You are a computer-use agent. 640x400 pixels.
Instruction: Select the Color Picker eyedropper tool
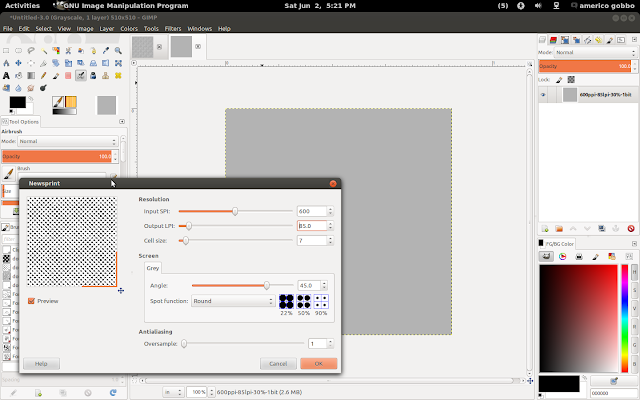pos(106,51)
